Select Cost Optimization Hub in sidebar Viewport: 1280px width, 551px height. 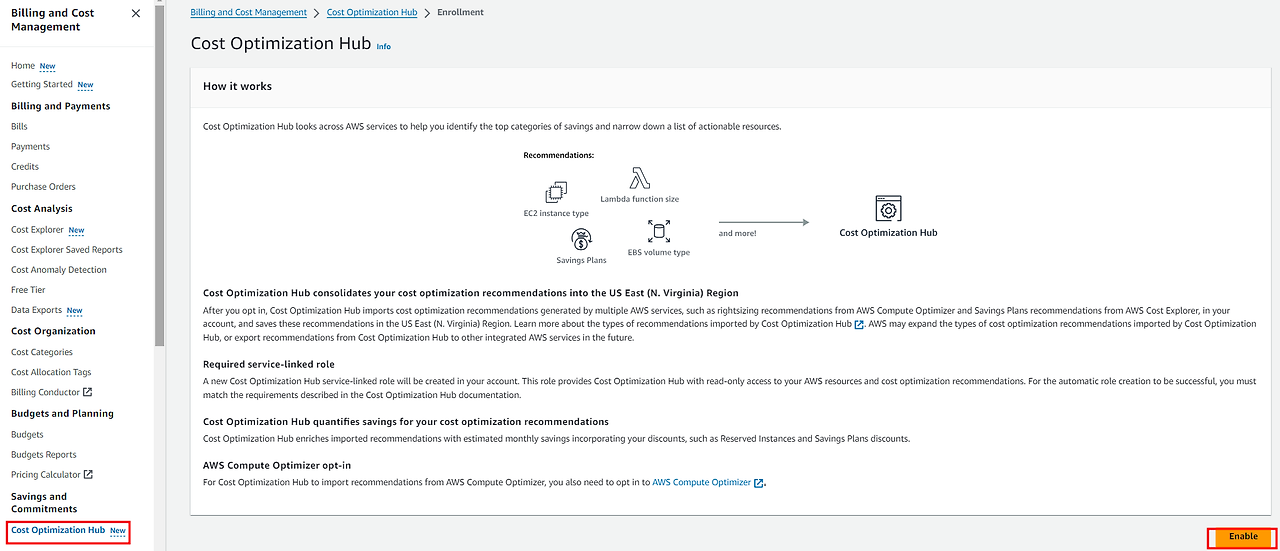58,530
